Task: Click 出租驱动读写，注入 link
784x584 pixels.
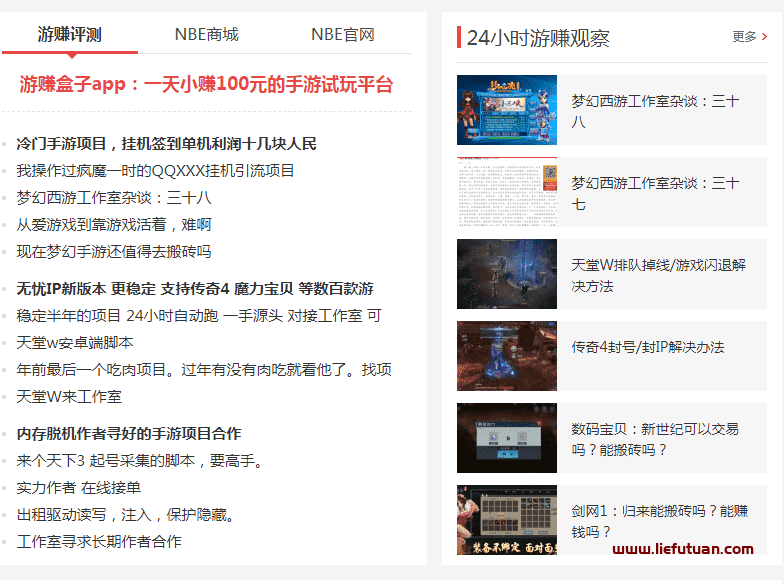Action: tap(126, 516)
